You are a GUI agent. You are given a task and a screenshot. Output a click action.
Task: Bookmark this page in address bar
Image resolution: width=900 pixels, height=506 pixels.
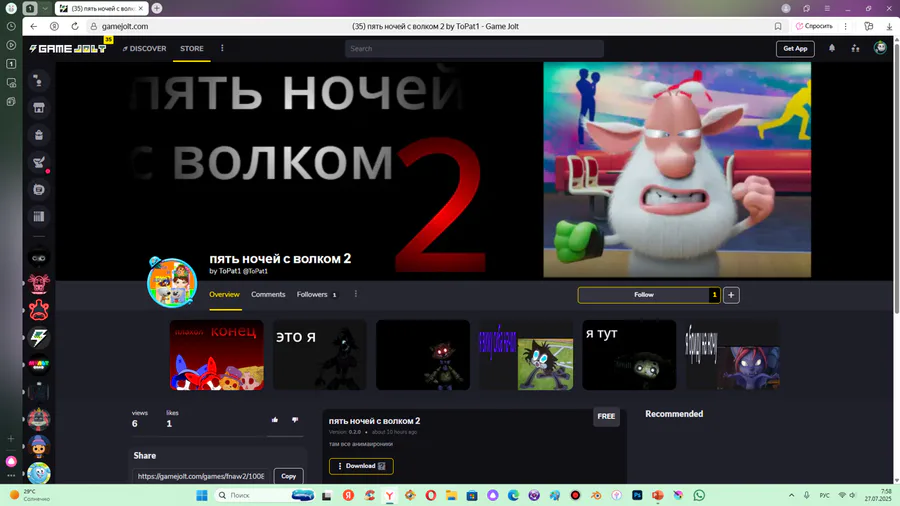pos(778,26)
